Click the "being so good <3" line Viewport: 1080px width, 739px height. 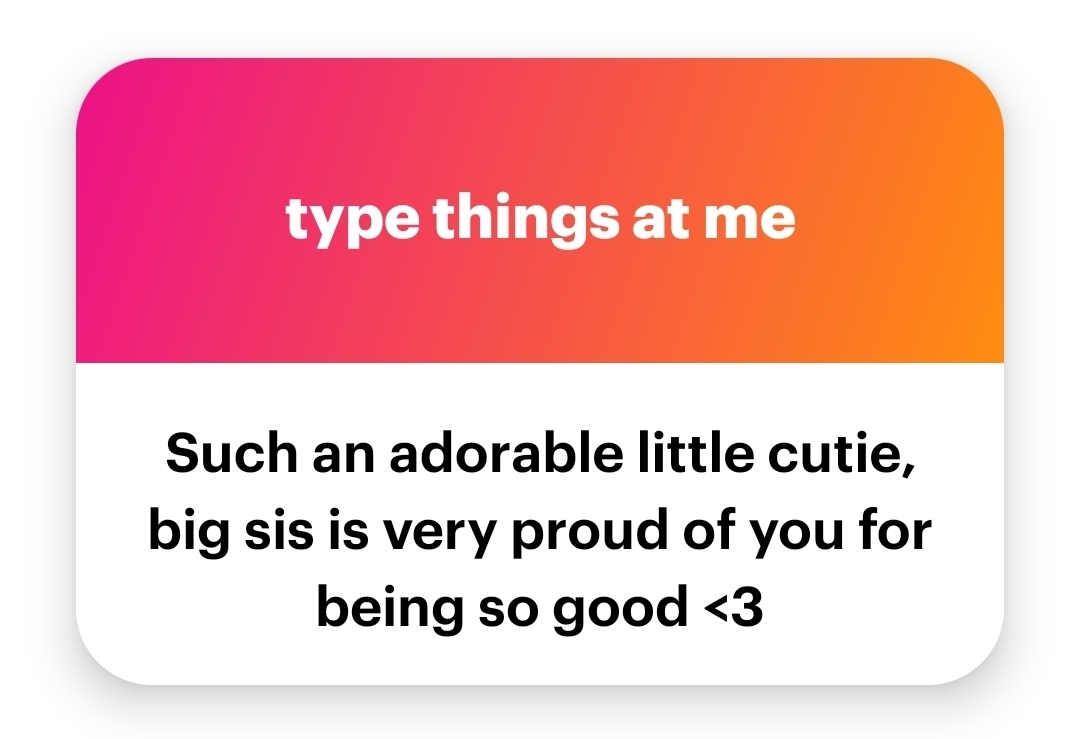(x=540, y=607)
